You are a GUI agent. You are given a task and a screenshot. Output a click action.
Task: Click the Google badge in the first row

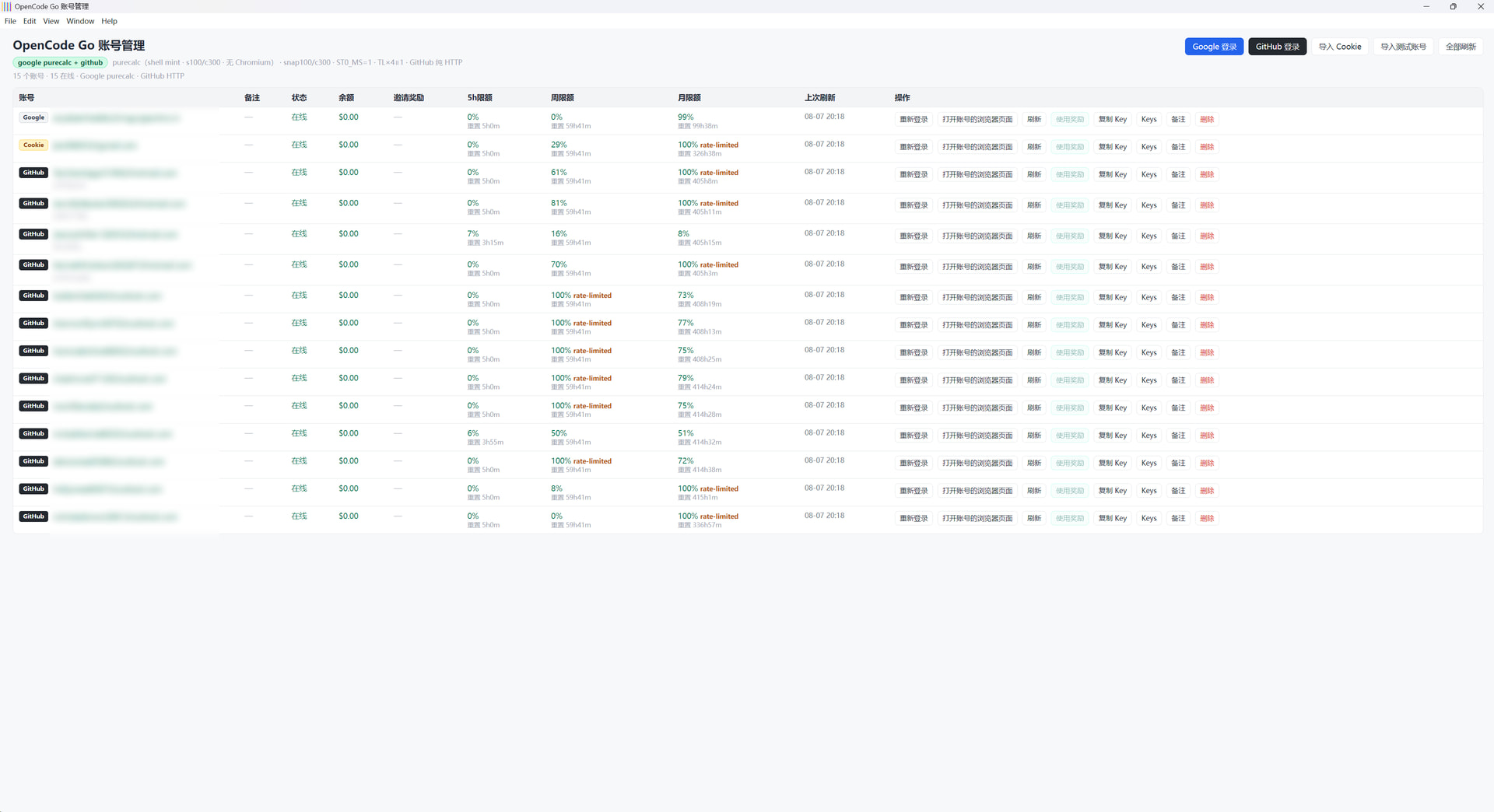(x=33, y=117)
